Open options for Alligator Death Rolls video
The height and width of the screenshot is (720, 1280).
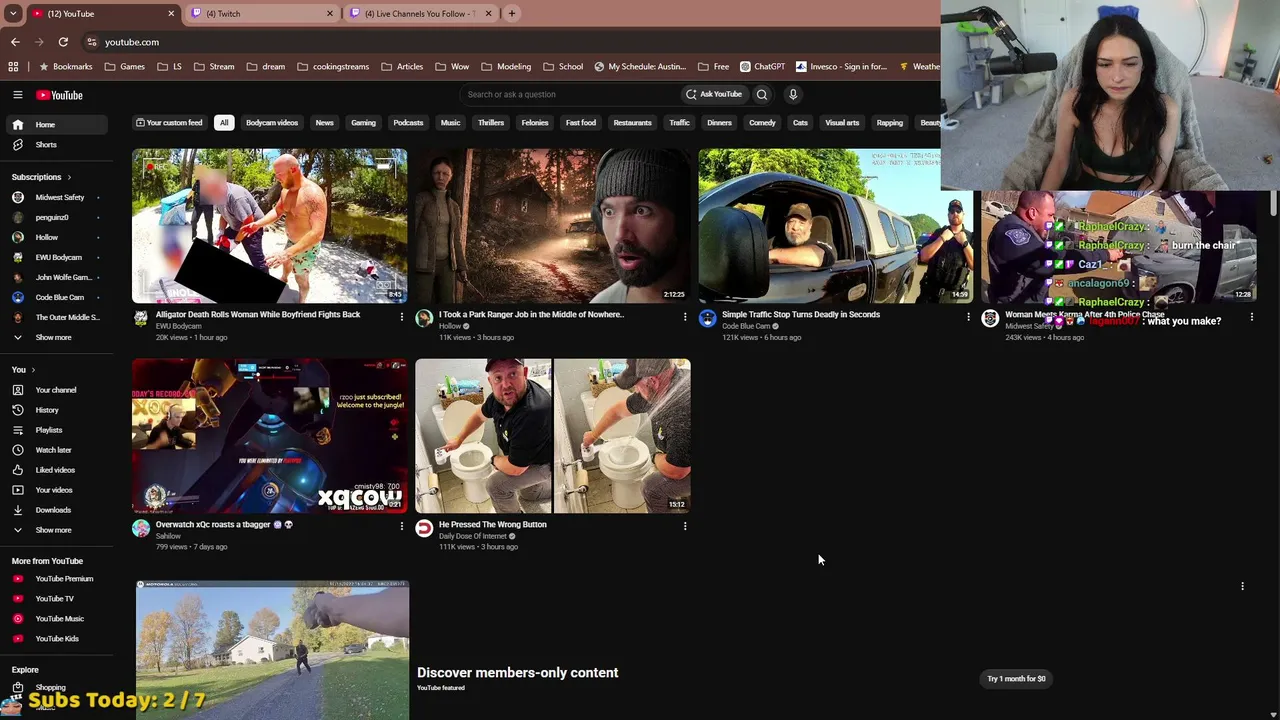pyautogui.click(x=402, y=317)
